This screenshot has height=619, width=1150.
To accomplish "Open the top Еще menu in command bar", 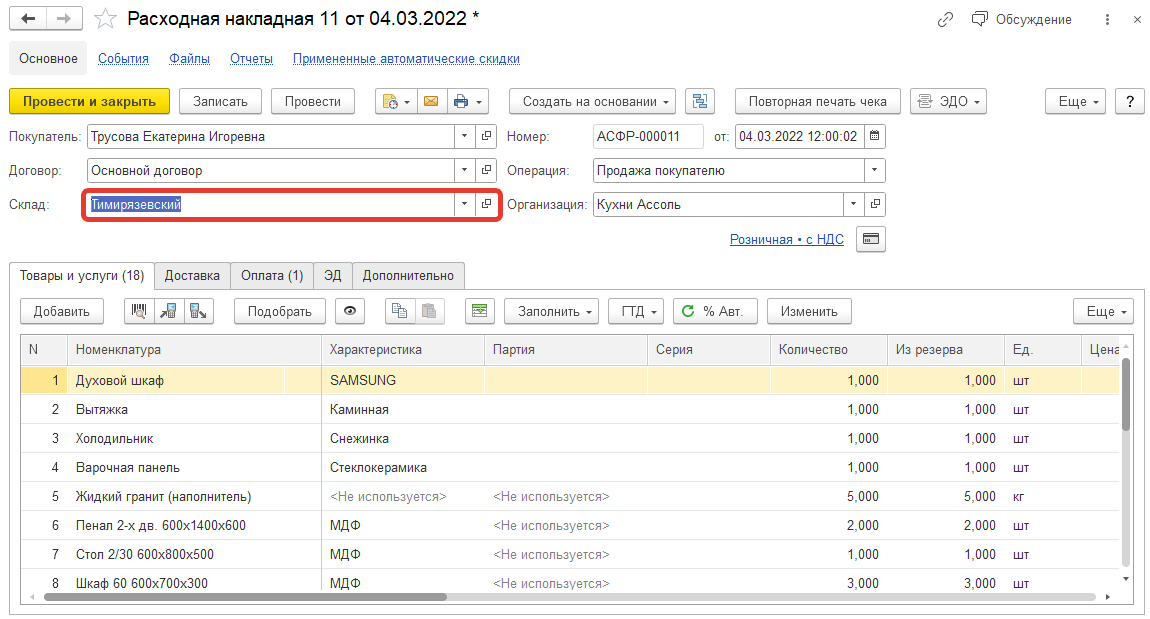I will [1075, 101].
